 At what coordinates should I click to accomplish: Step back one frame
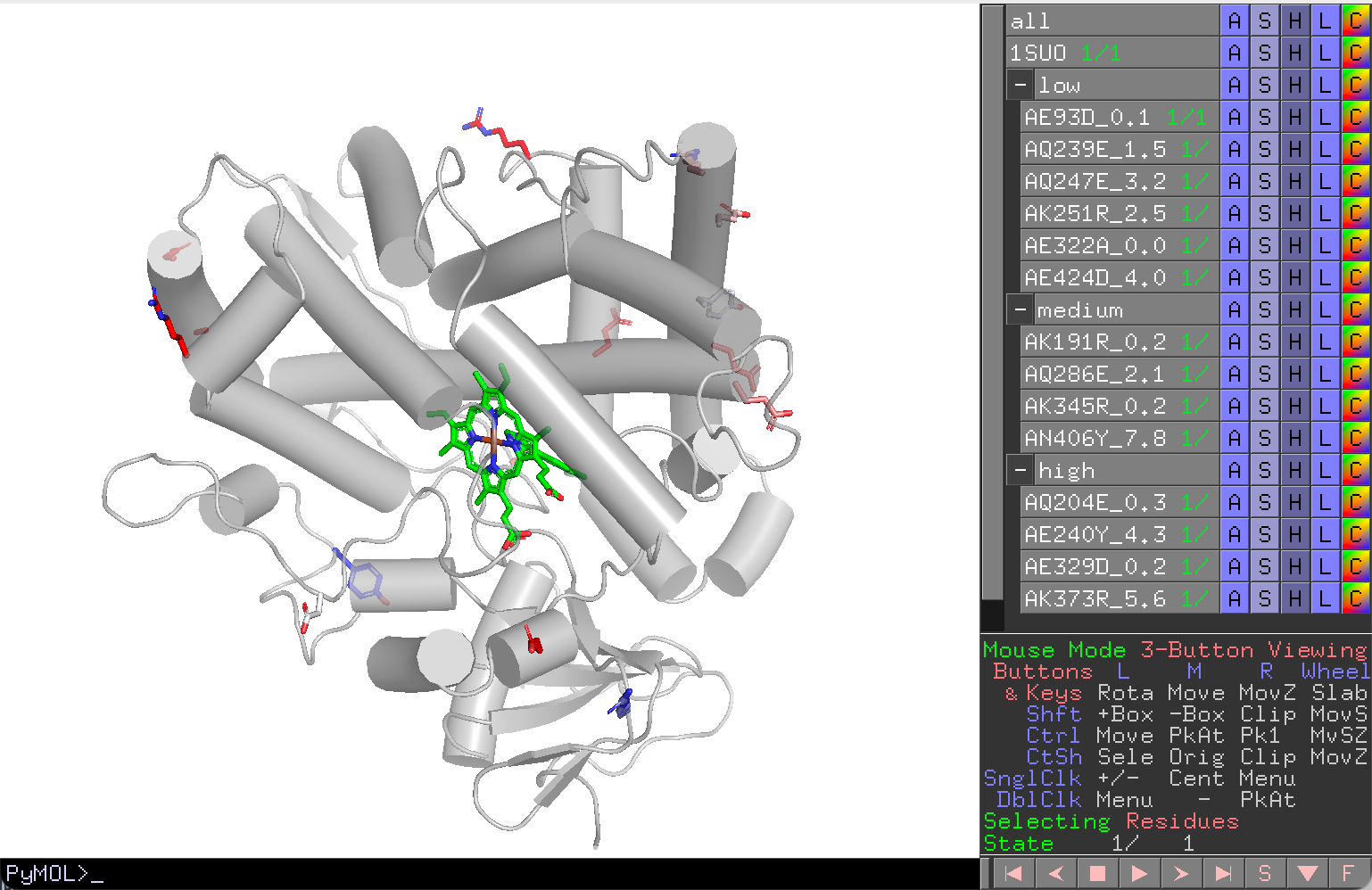pyautogui.click(x=1055, y=874)
